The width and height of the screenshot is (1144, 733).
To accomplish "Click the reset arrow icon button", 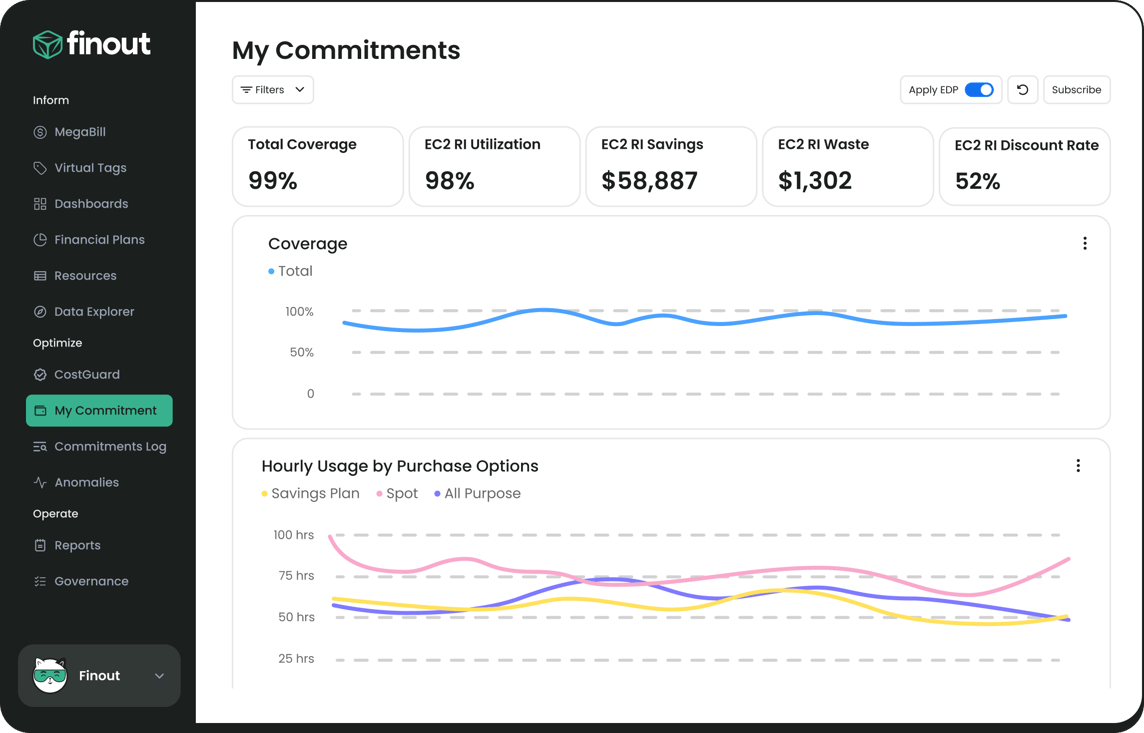I will coord(1023,90).
